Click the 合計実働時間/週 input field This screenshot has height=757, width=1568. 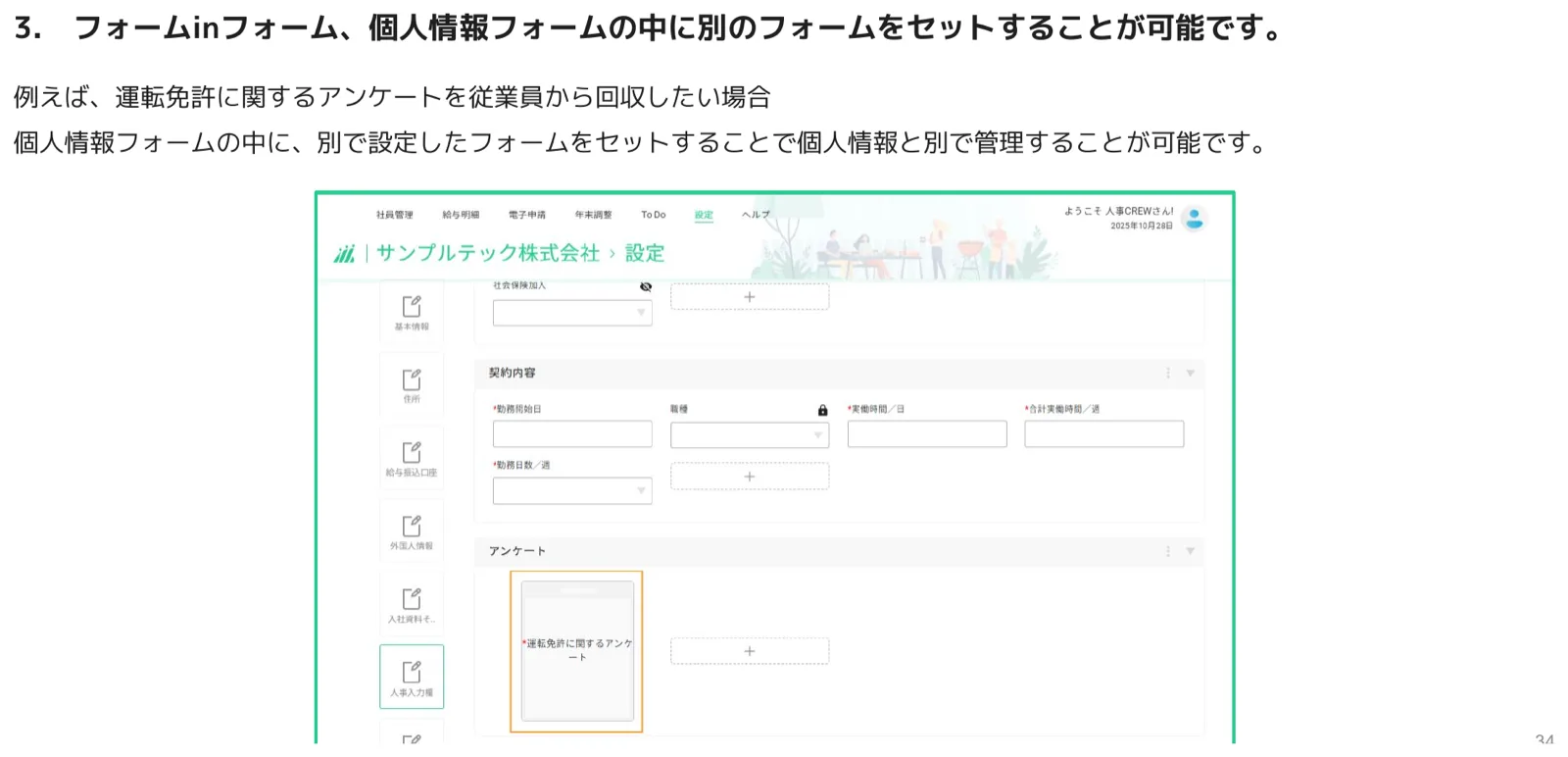[1104, 434]
